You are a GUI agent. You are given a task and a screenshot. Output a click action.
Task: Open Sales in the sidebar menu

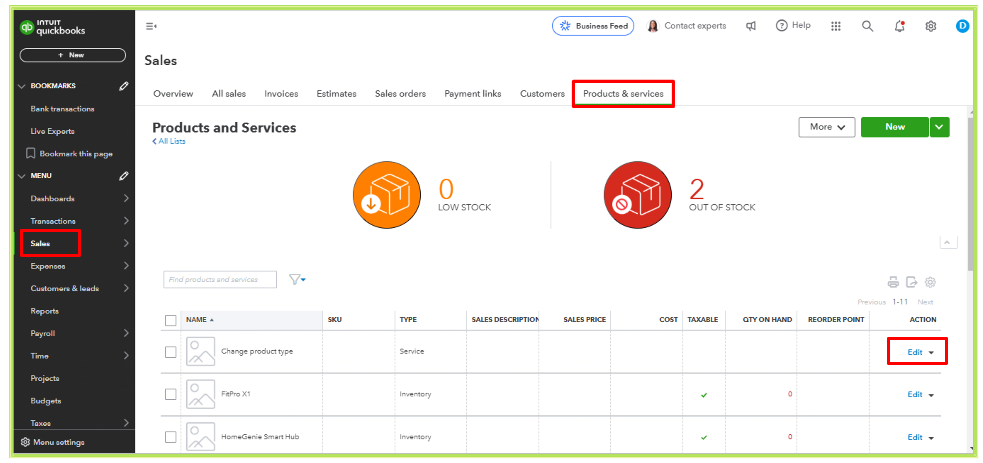40,244
